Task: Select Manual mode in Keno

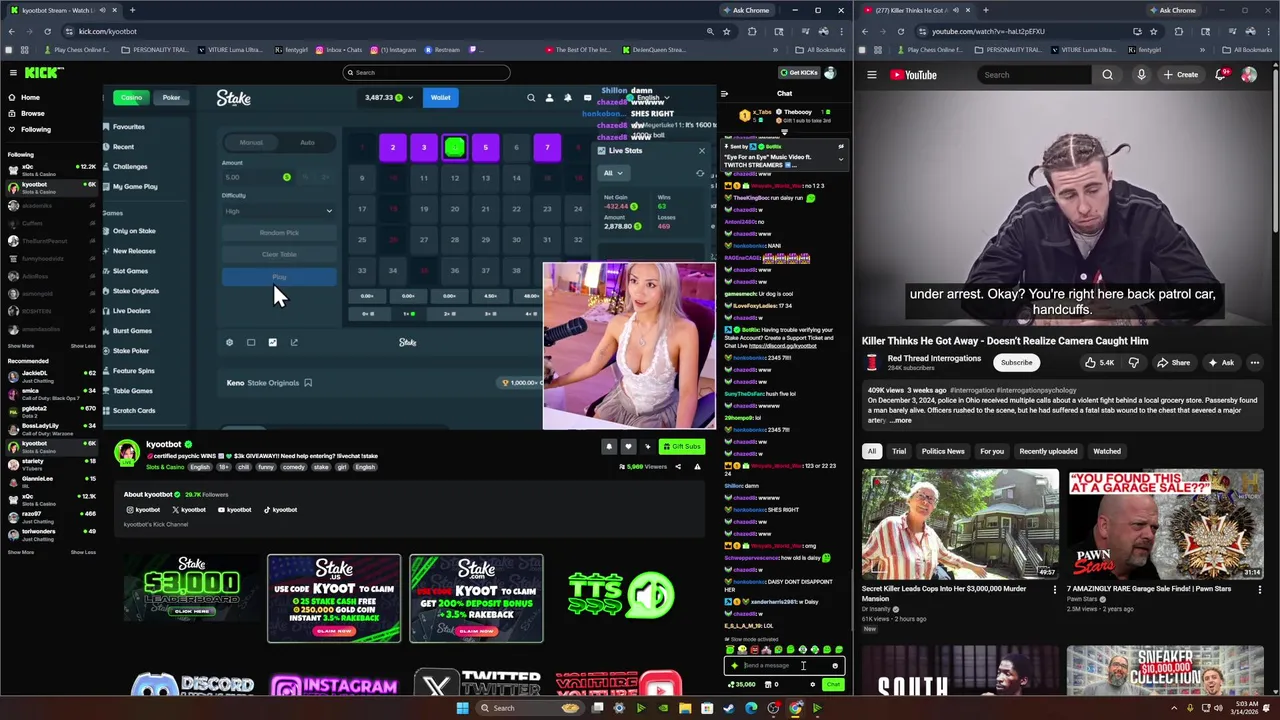Action: coord(251,143)
